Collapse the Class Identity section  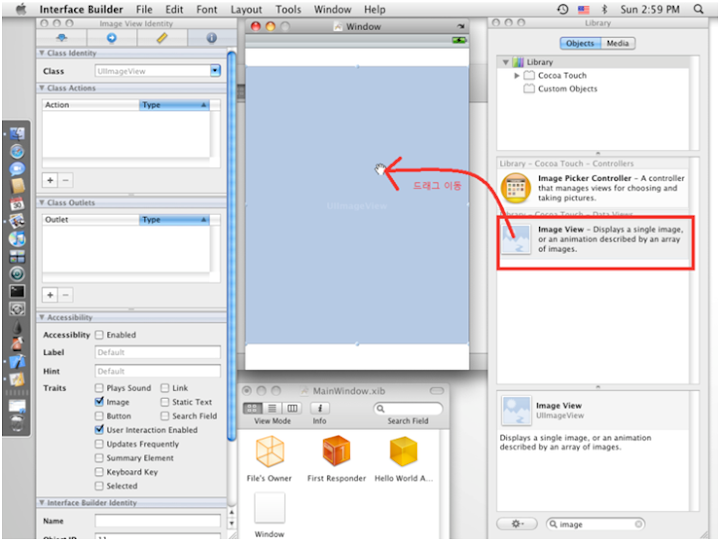coord(42,53)
